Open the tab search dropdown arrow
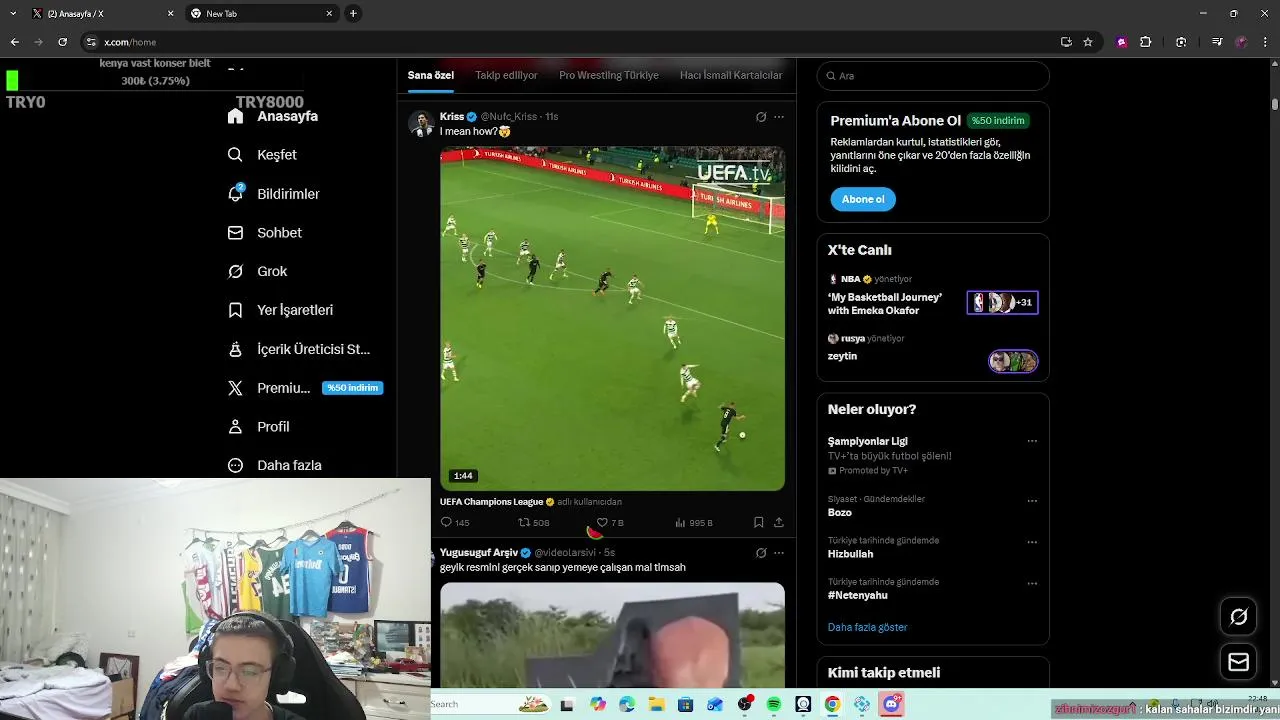 point(14,13)
